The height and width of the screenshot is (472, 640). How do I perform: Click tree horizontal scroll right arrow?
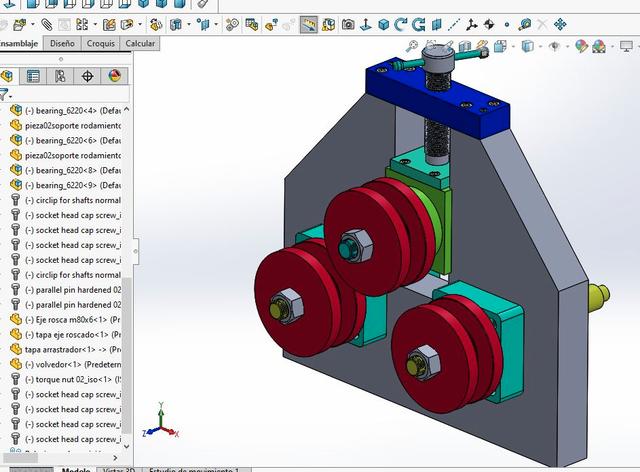coord(116,458)
